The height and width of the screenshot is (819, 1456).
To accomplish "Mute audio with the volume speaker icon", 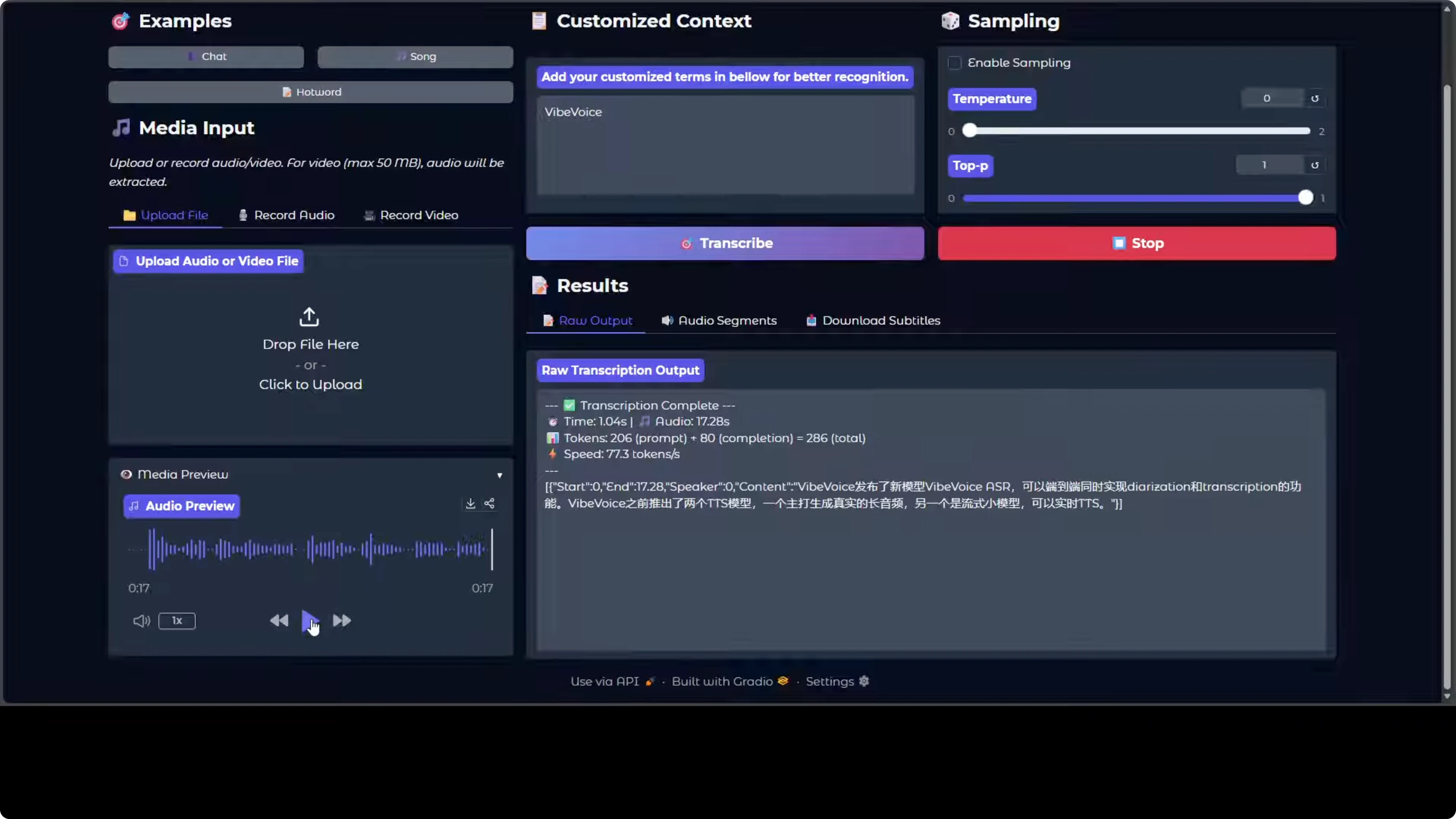I will click(141, 621).
